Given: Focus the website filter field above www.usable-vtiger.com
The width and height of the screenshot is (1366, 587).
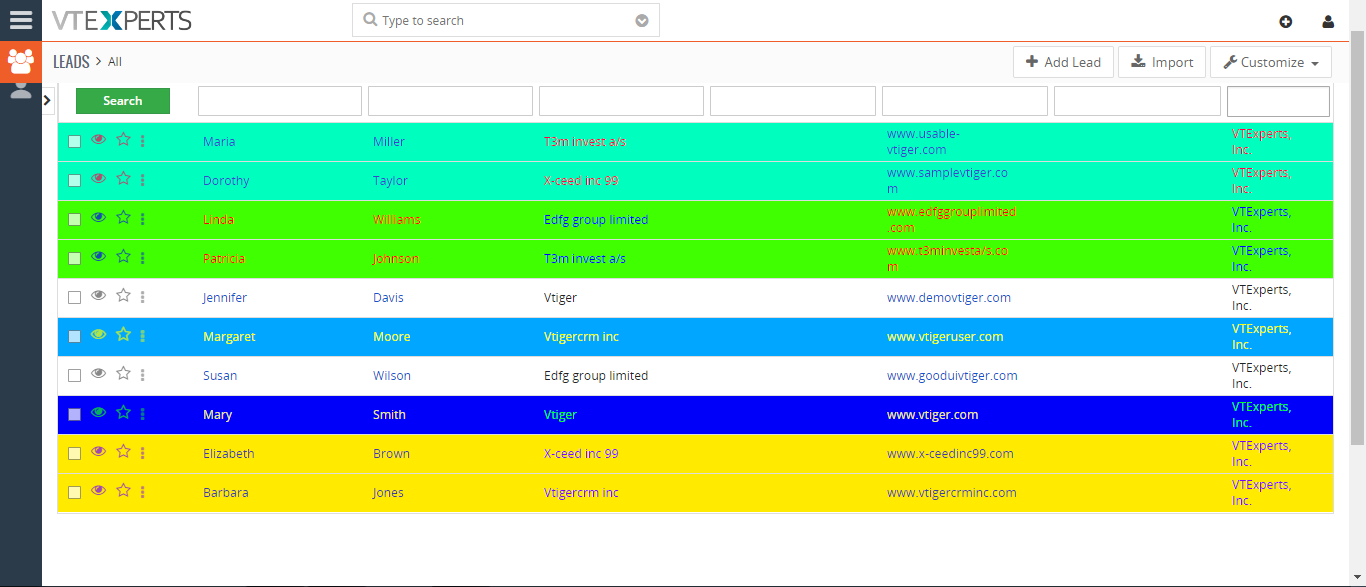Looking at the screenshot, I should click(965, 101).
